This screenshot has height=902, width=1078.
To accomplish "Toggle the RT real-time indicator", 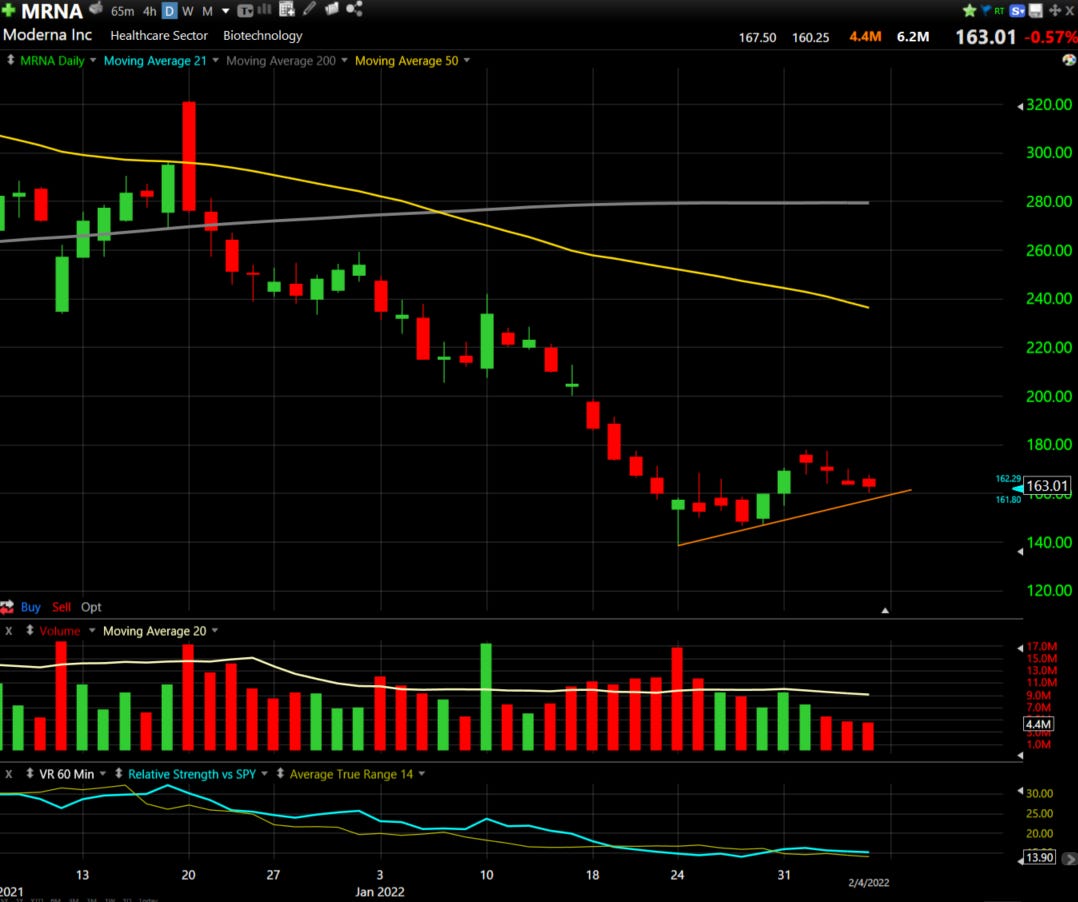I will pos(999,10).
